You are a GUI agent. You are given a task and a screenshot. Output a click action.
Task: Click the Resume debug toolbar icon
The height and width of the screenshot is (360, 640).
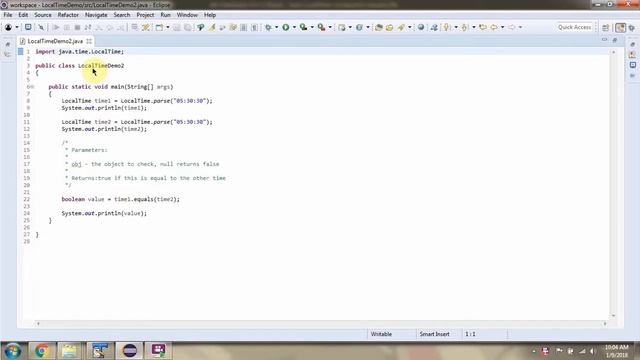coord(56,27)
